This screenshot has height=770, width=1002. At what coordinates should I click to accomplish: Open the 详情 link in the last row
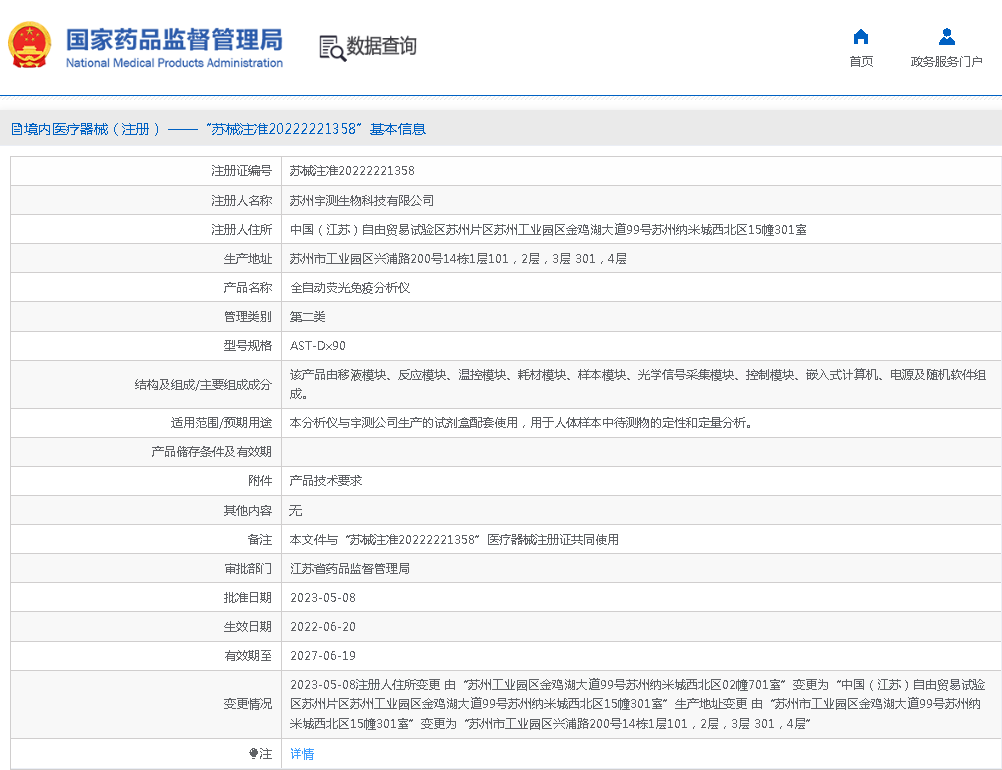302,754
